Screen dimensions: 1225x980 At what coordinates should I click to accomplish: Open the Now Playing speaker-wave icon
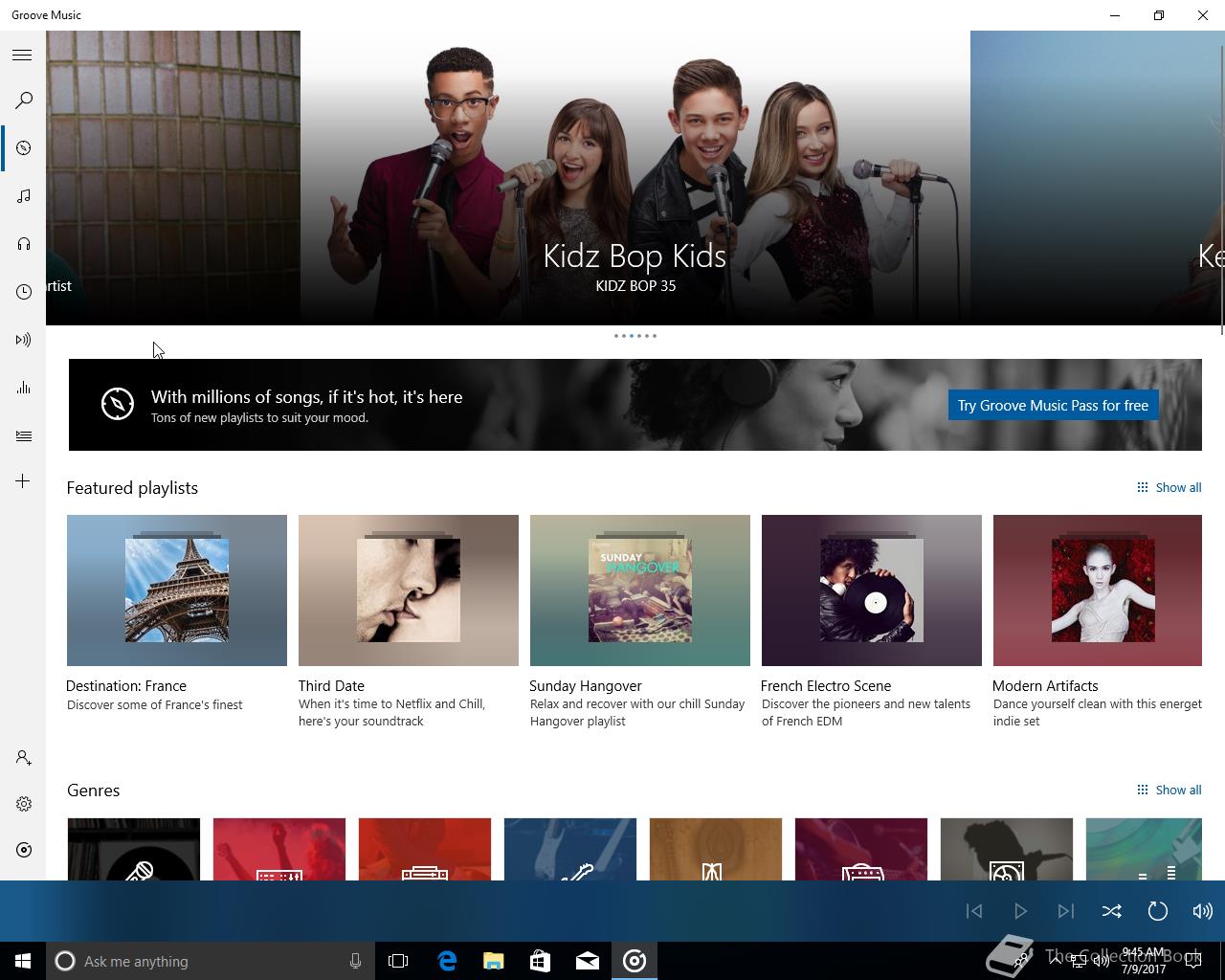tap(23, 340)
